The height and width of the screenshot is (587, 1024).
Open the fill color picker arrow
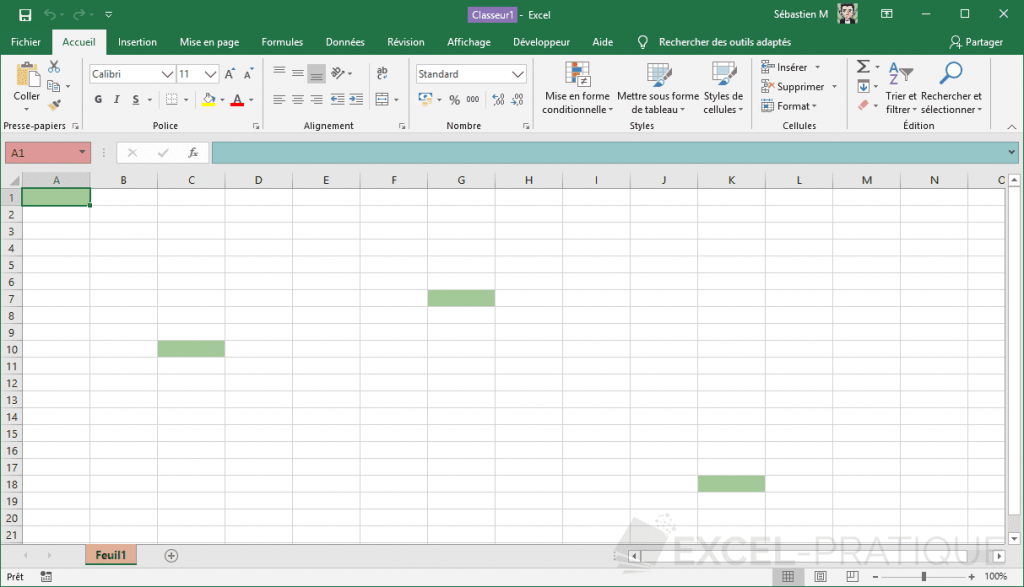pos(222,101)
